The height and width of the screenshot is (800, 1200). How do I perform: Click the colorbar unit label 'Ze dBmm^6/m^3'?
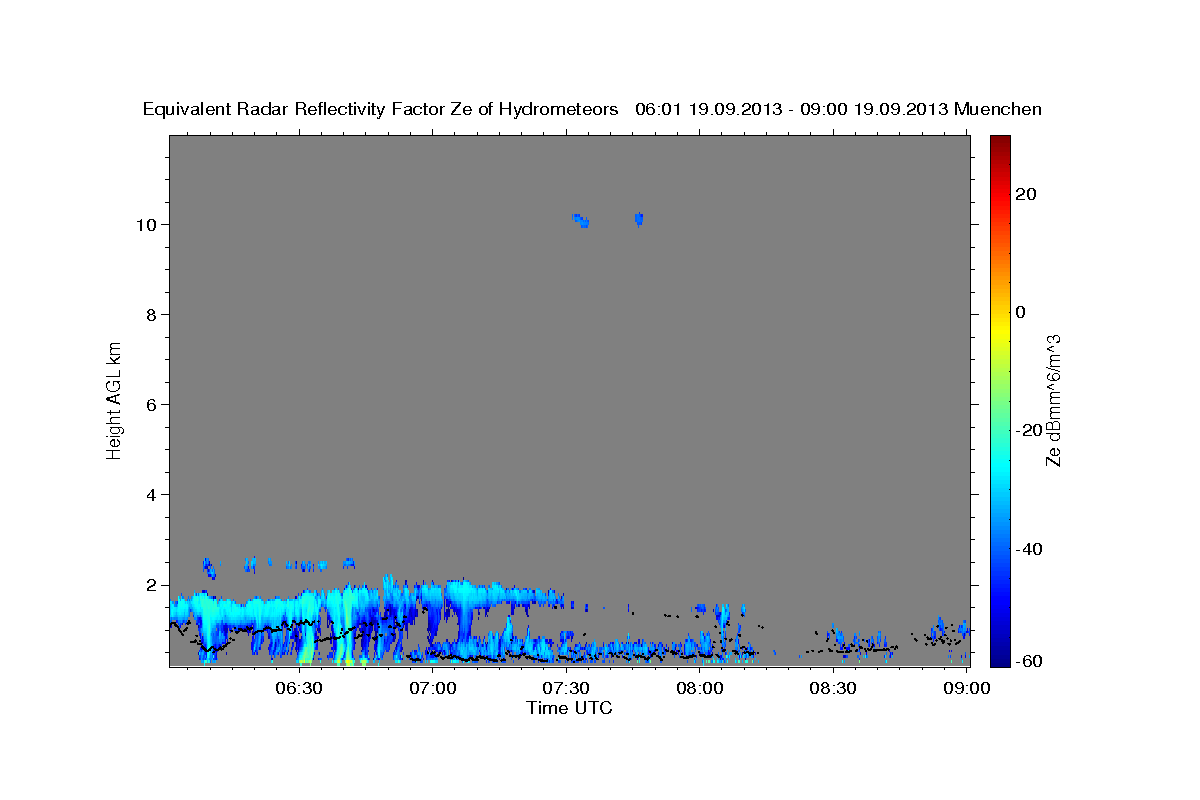pyautogui.click(x=1053, y=399)
